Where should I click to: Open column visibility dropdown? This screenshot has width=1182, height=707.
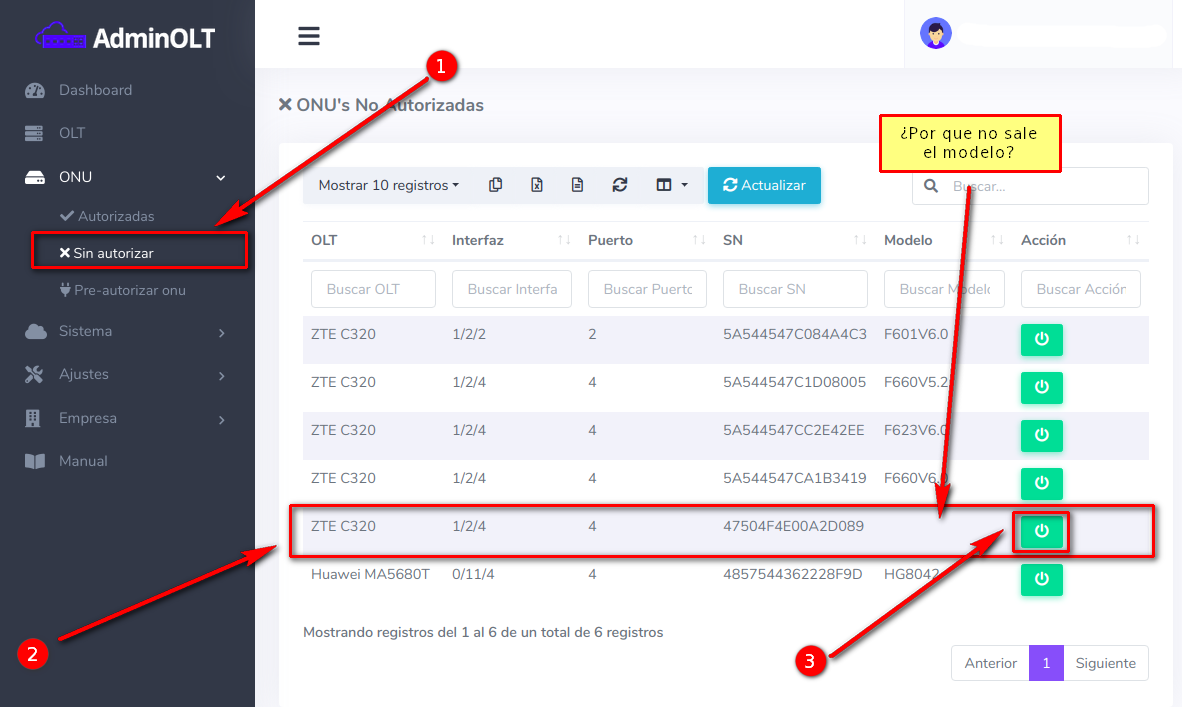pyautogui.click(x=671, y=185)
